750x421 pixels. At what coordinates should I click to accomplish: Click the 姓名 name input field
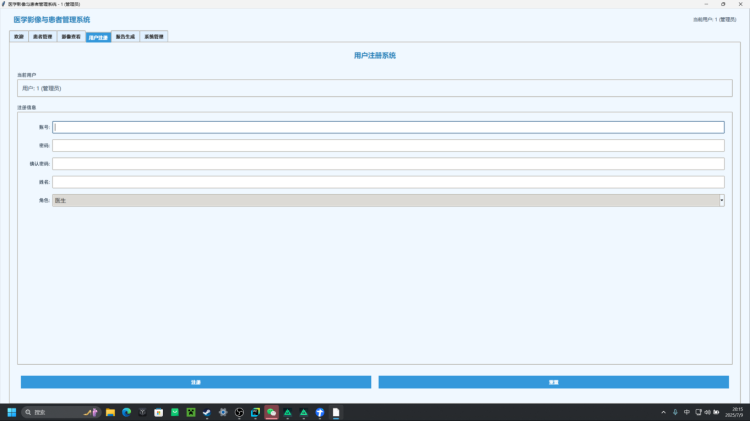pos(388,182)
